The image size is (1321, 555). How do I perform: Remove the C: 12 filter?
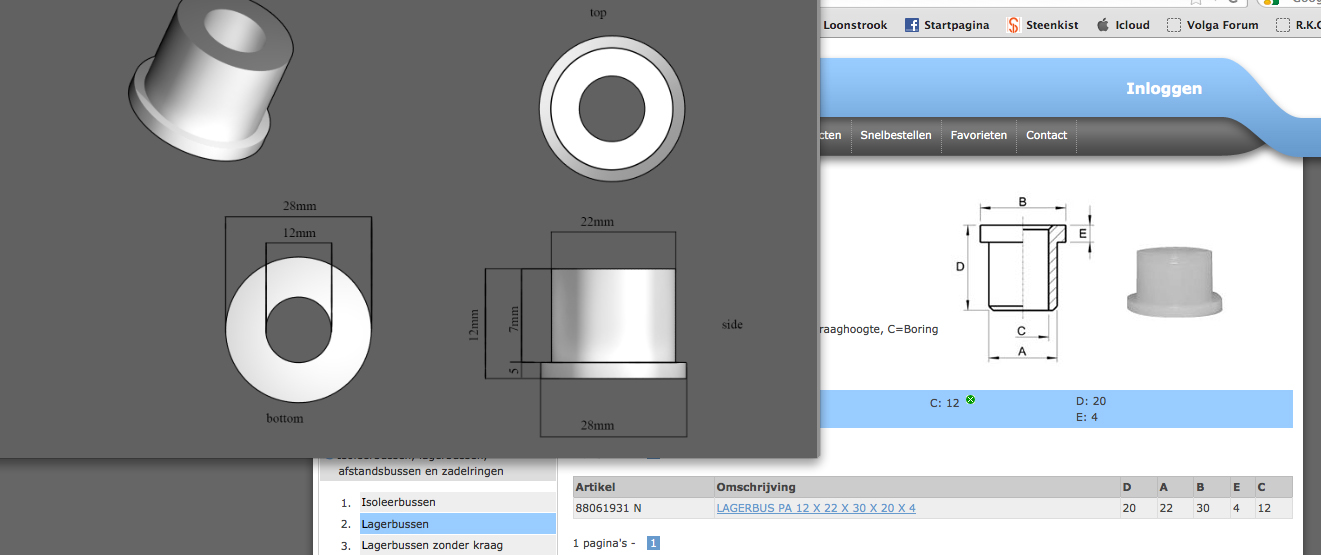point(970,400)
